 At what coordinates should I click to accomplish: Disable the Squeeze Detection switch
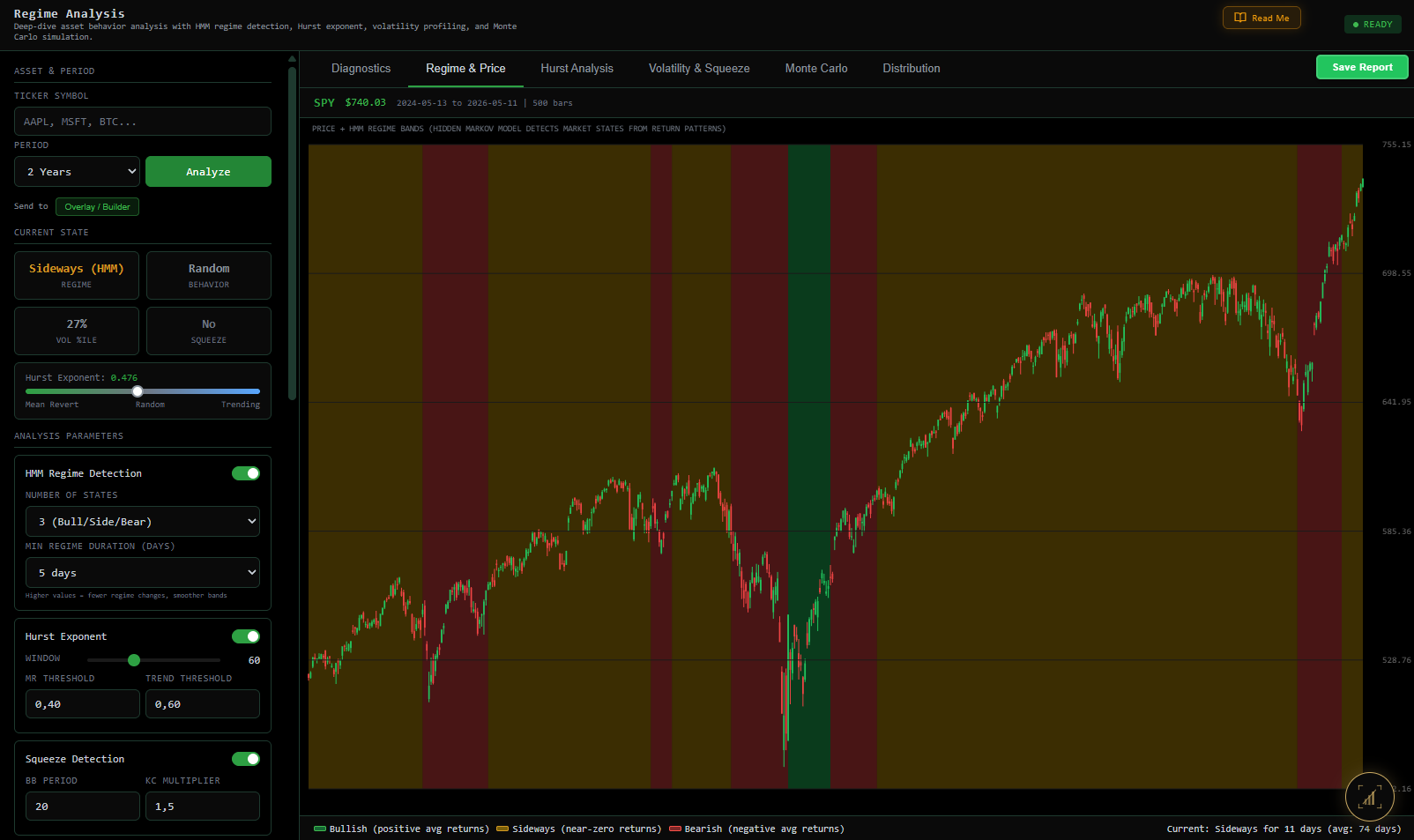pos(246,759)
